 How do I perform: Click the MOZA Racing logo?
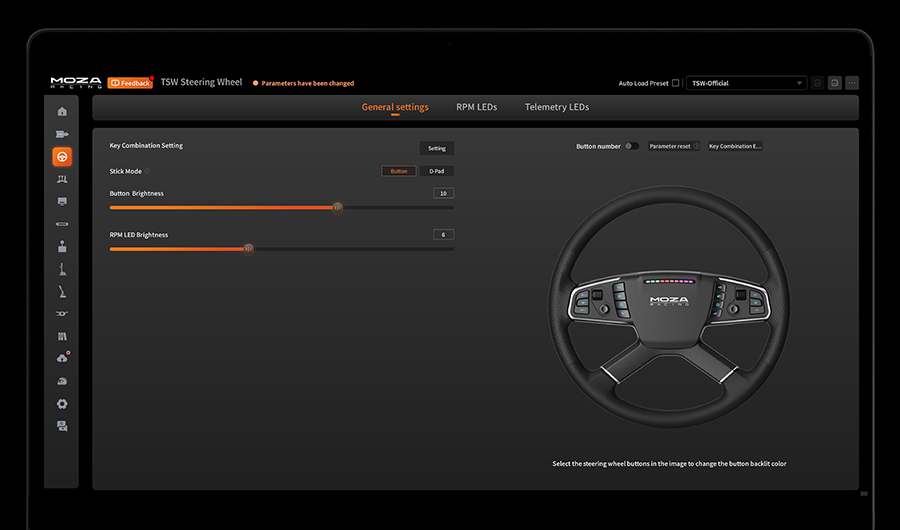76,83
